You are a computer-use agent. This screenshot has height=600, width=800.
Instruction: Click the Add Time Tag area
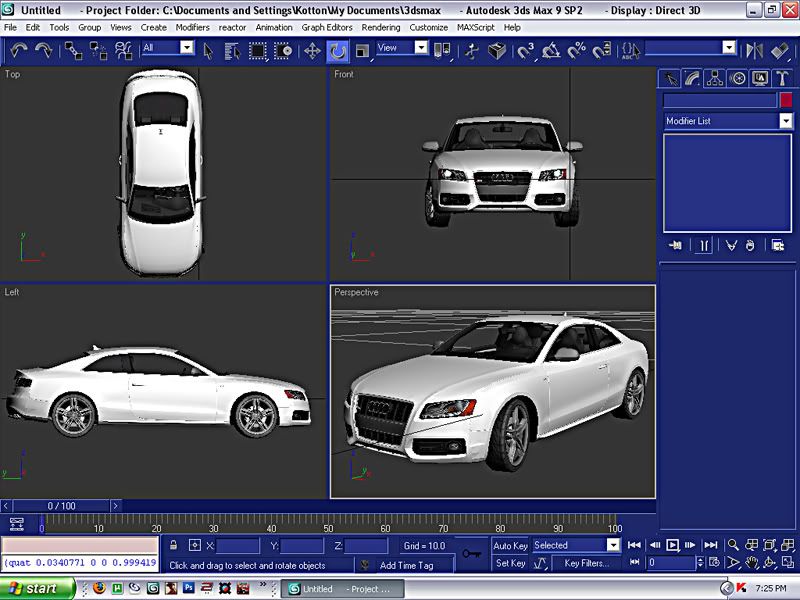pyautogui.click(x=406, y=565)
